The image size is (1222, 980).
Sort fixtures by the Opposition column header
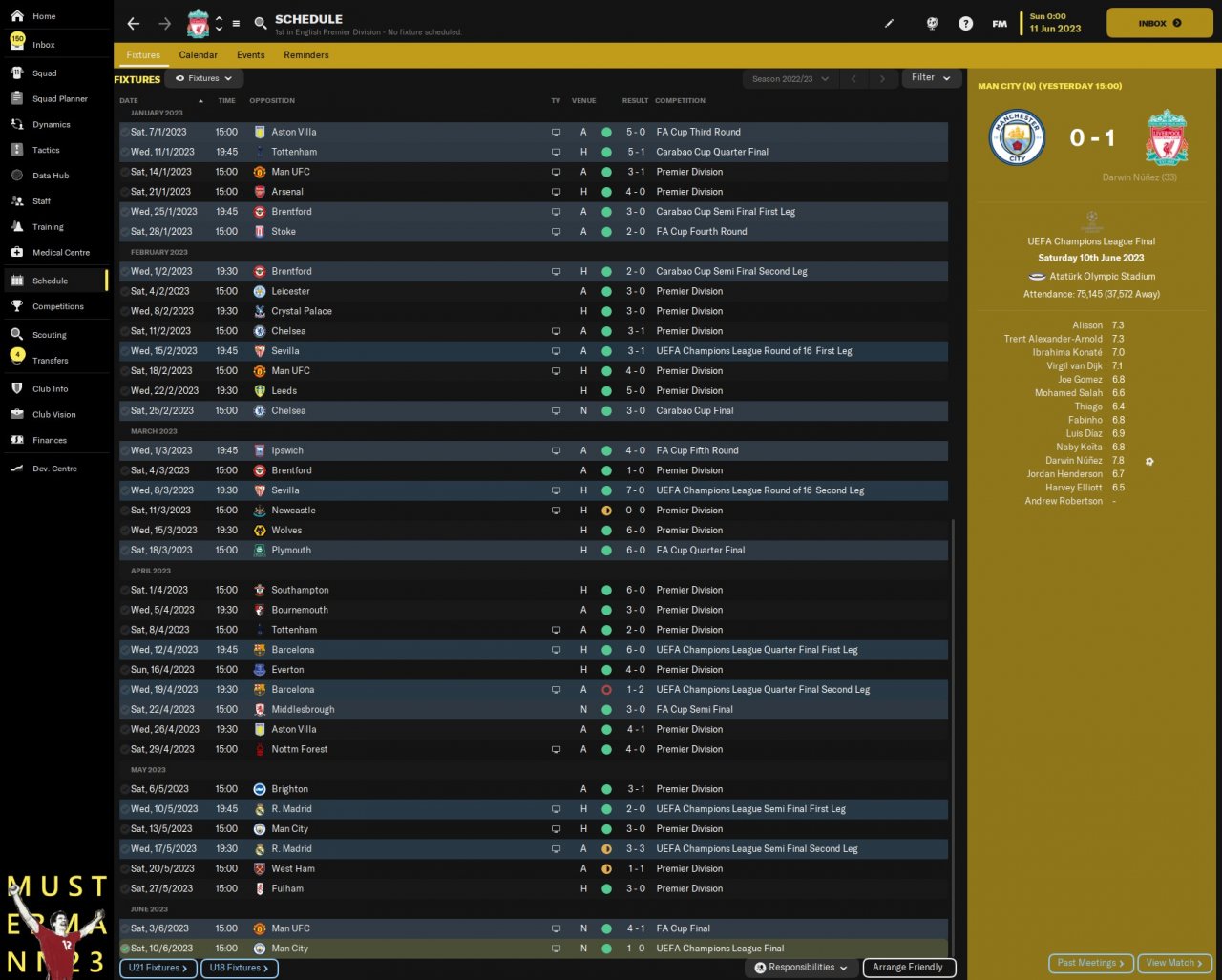(x=272, y=100)
